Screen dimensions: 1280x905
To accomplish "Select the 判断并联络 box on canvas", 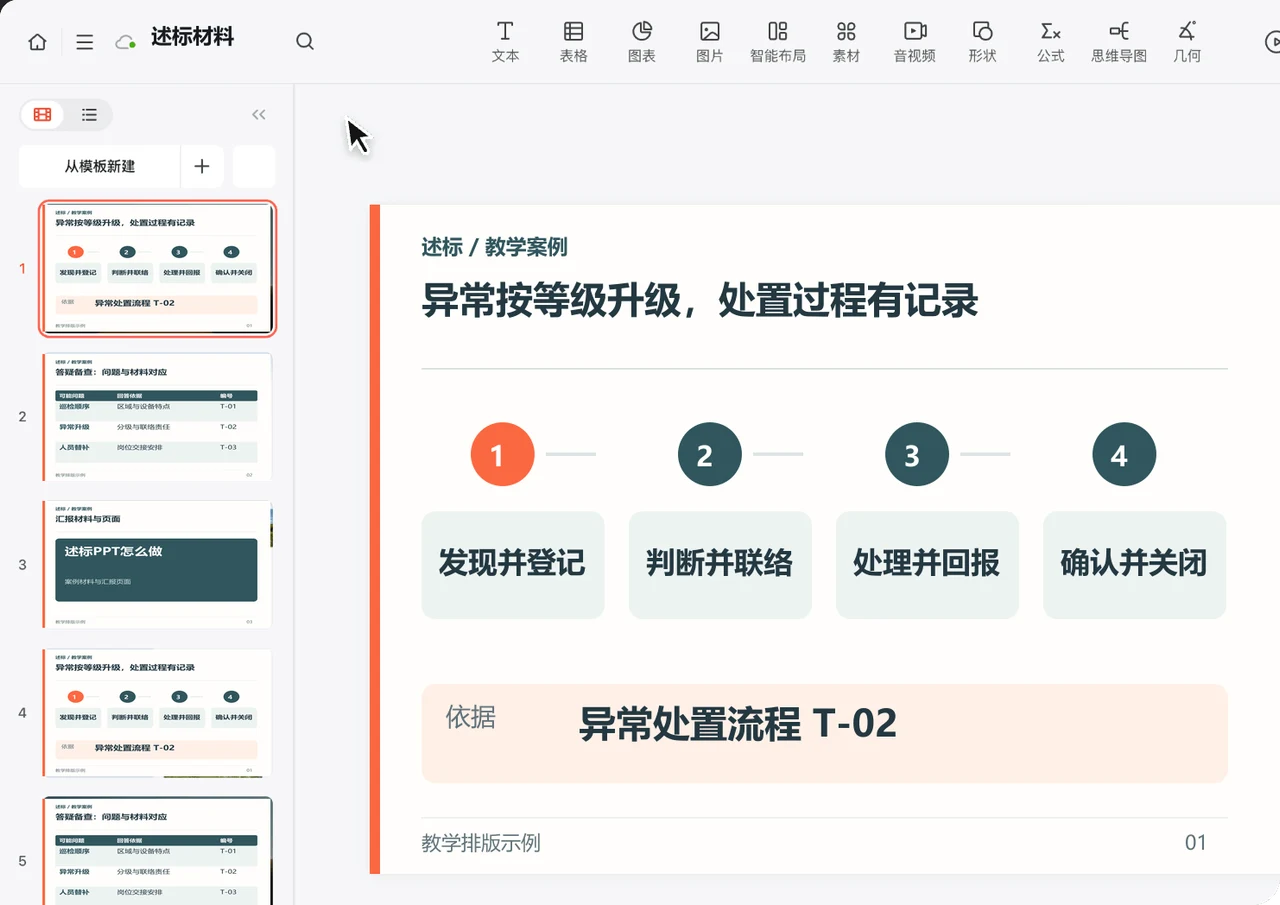I will (720, 565).
